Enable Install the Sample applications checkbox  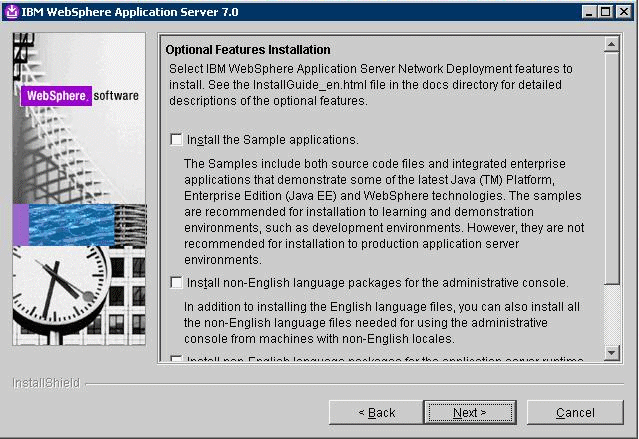coord(176,139)
